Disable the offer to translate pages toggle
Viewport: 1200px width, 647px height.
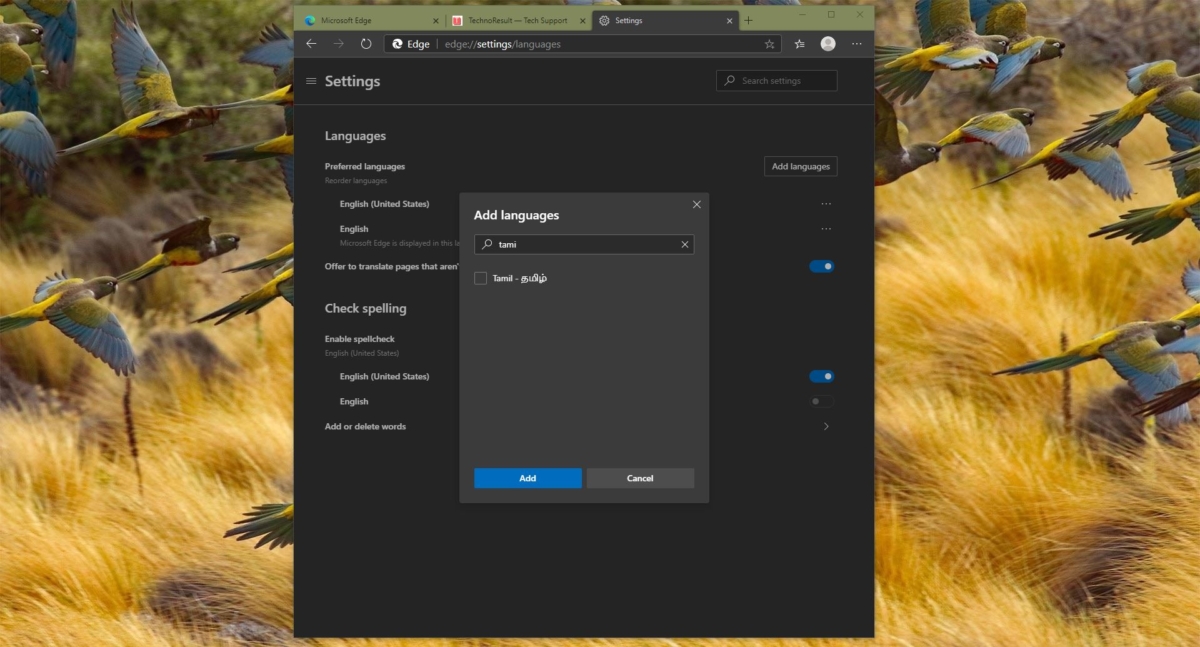(x=821, y=266)
